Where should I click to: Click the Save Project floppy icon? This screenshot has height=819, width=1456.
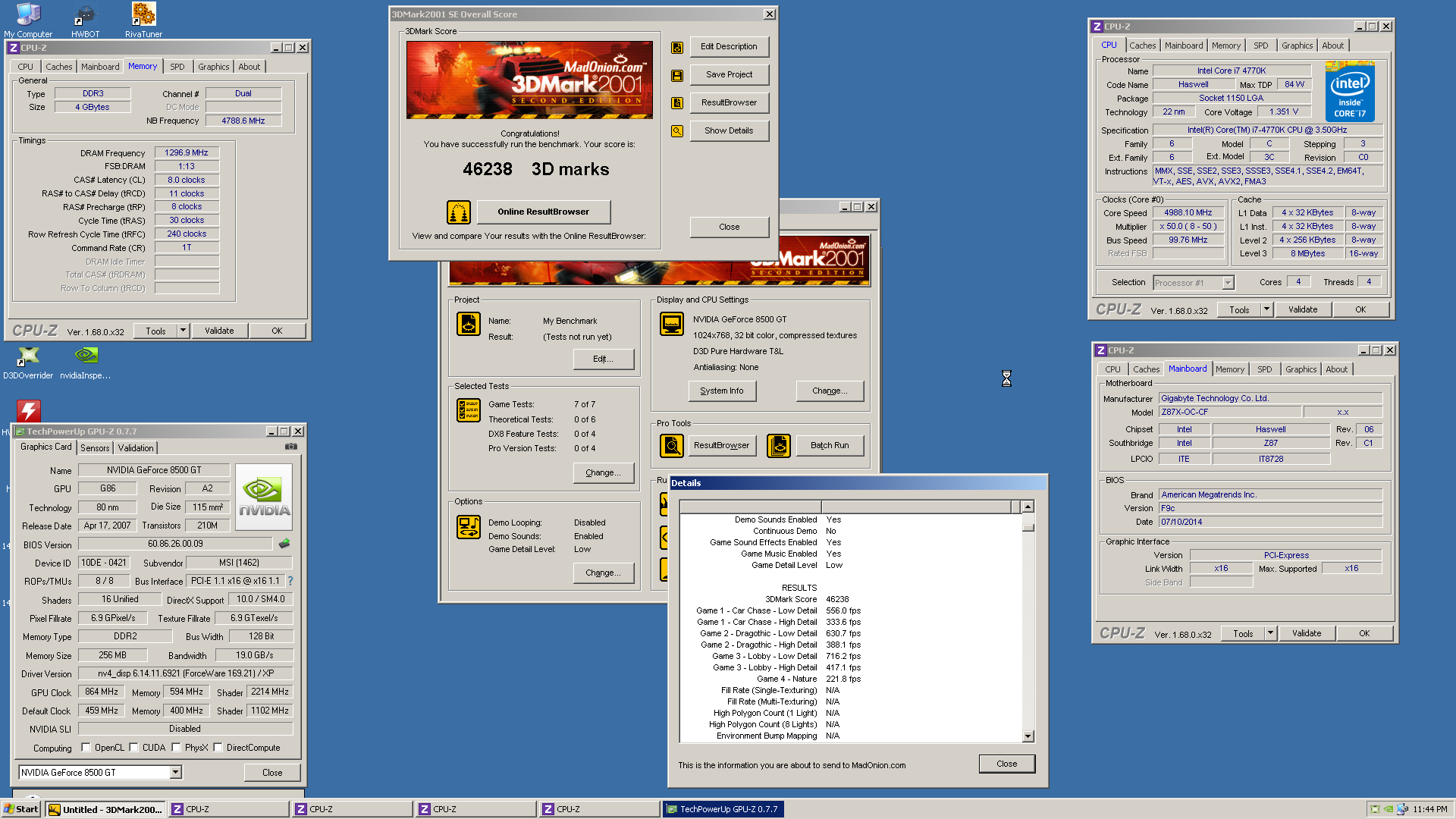(x=677, y=75)
